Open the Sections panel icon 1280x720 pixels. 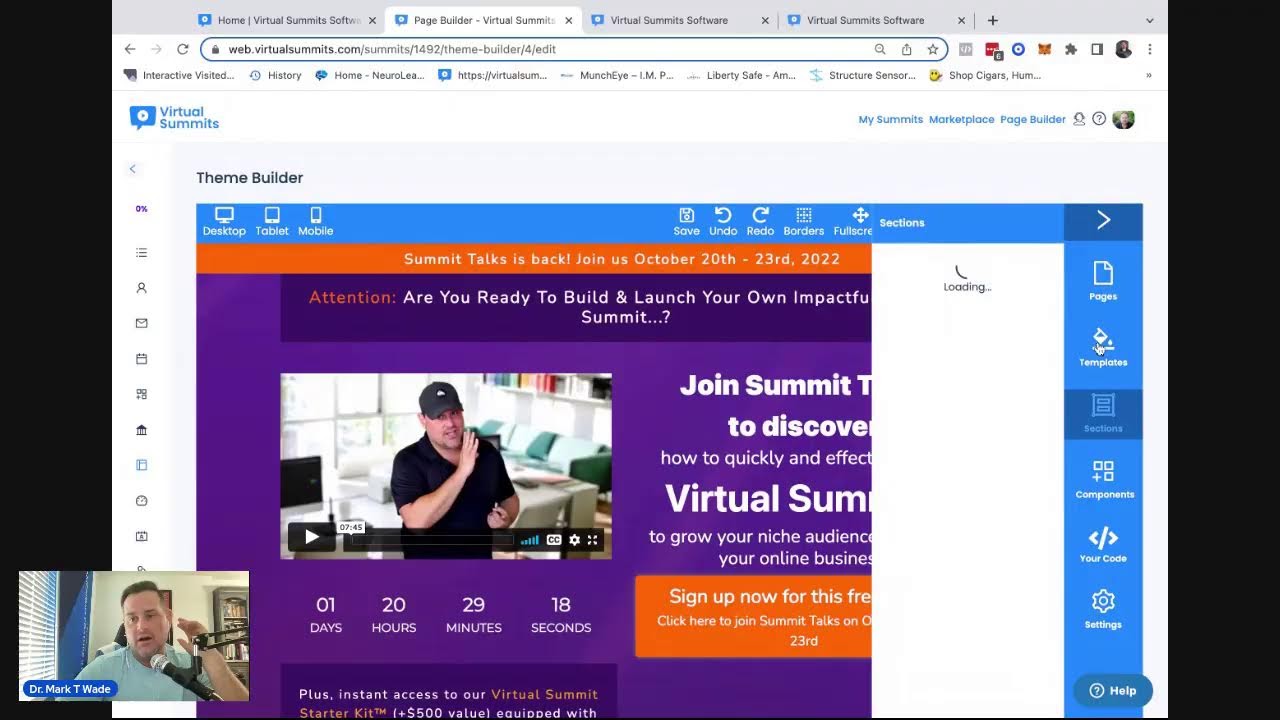[x=1103, y=413]
